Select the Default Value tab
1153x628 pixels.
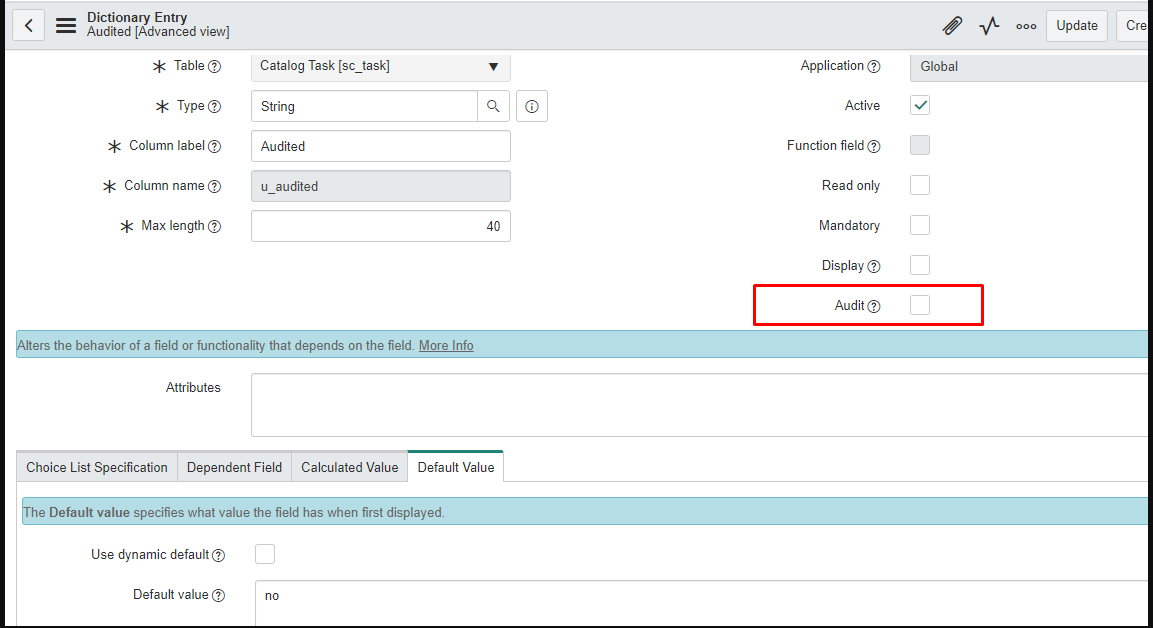point(456,467)
